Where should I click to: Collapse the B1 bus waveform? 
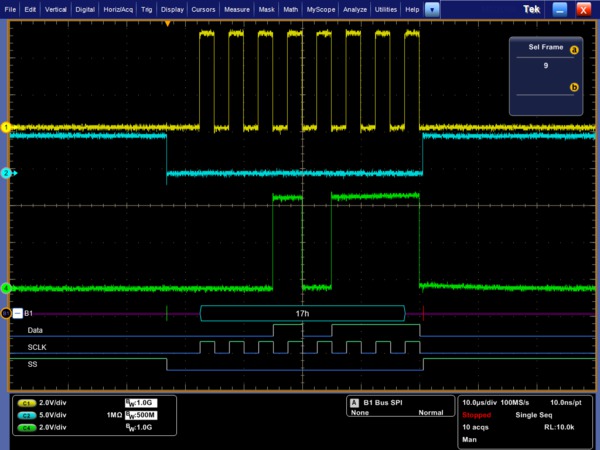pos(17,313)
